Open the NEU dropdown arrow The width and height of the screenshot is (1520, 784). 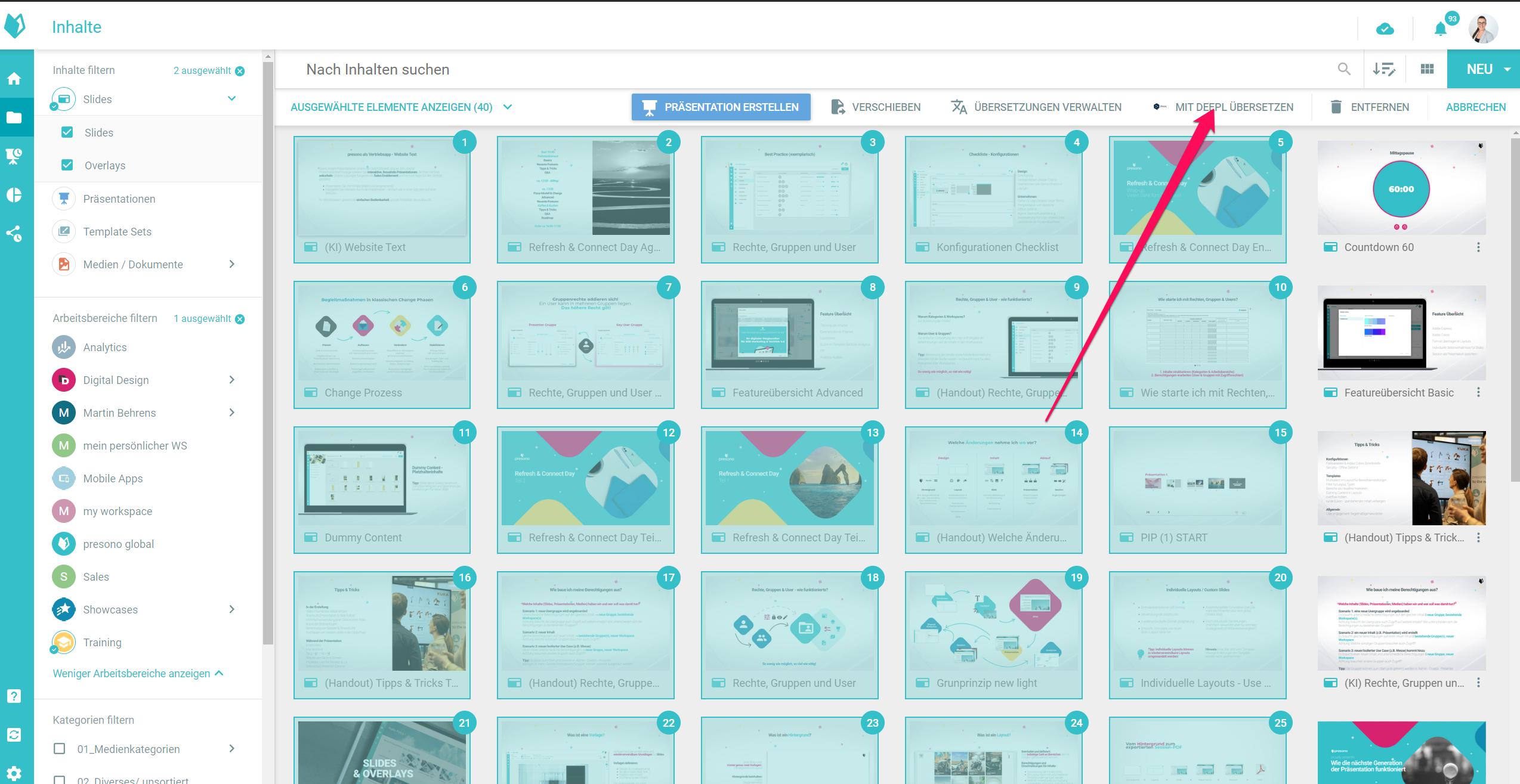tap(1507, 69)
